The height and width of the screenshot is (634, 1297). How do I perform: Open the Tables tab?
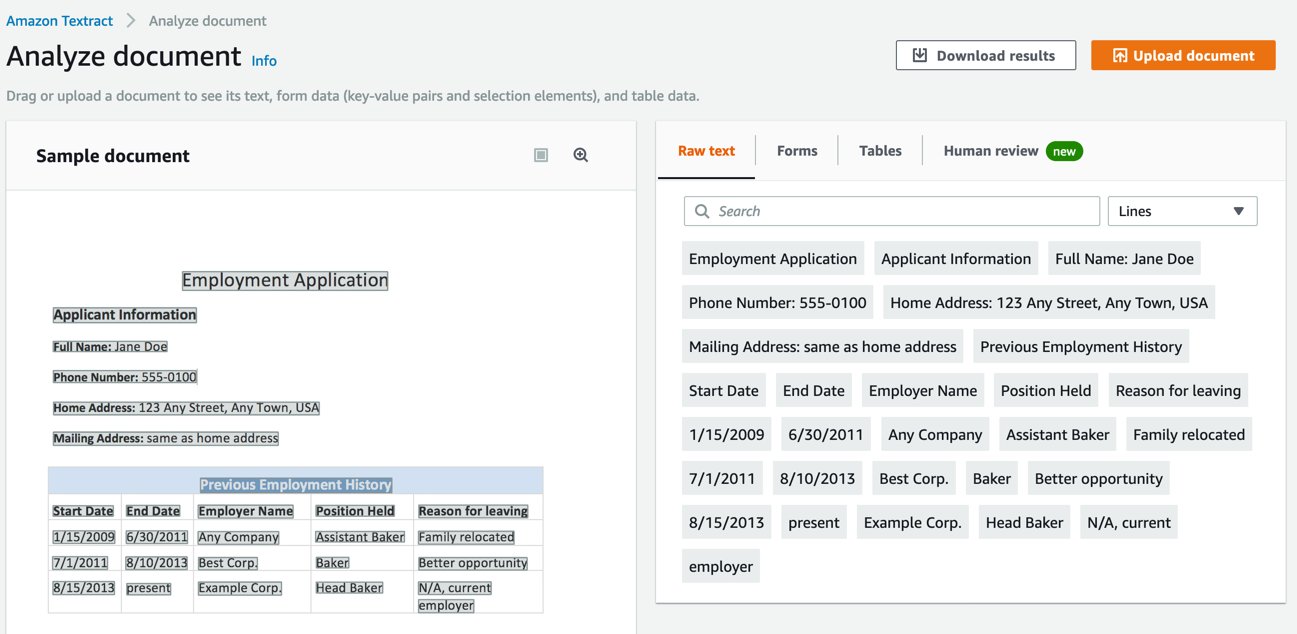(880, 150)
